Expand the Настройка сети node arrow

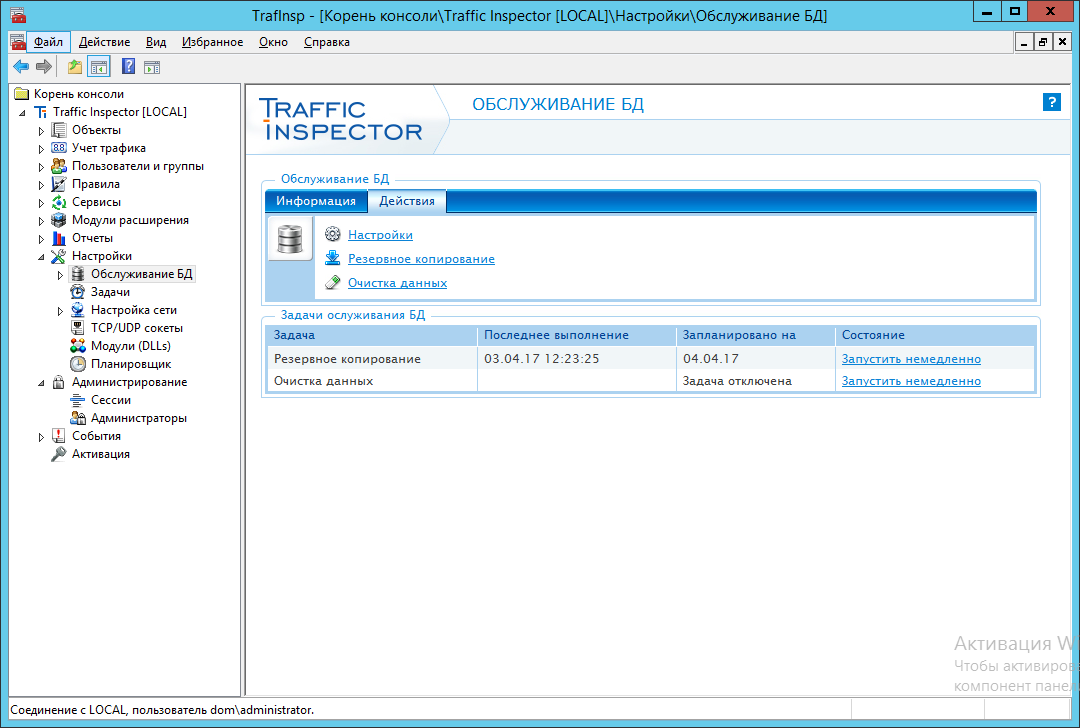point(60,311)
